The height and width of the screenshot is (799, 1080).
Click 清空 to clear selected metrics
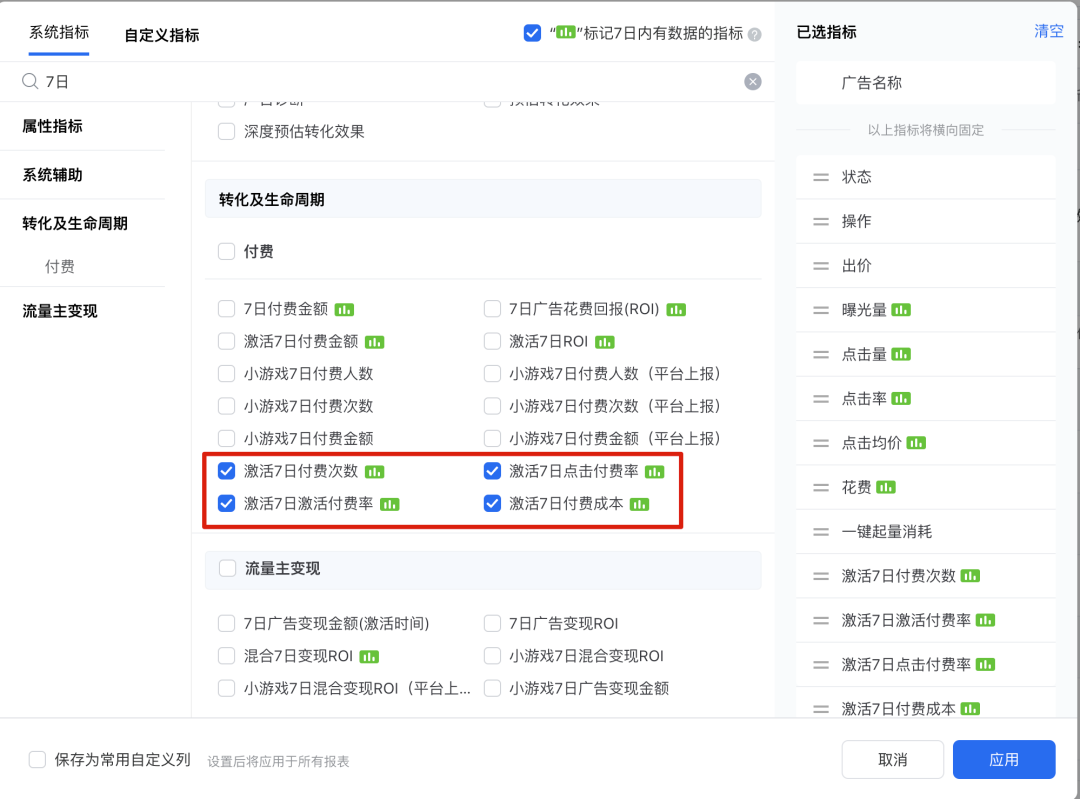pos(1048,31)
